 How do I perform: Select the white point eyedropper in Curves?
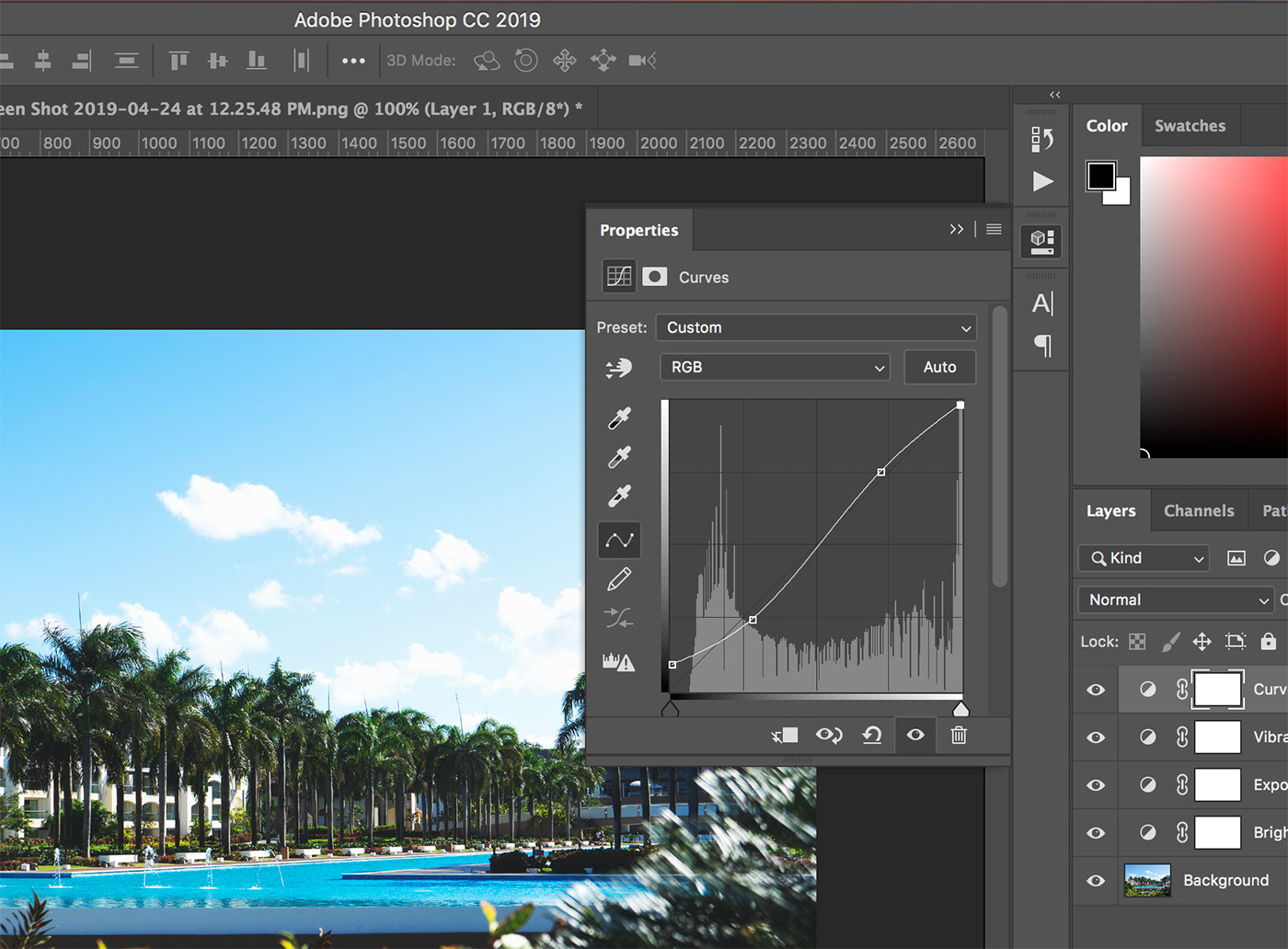tap(618, 496)
